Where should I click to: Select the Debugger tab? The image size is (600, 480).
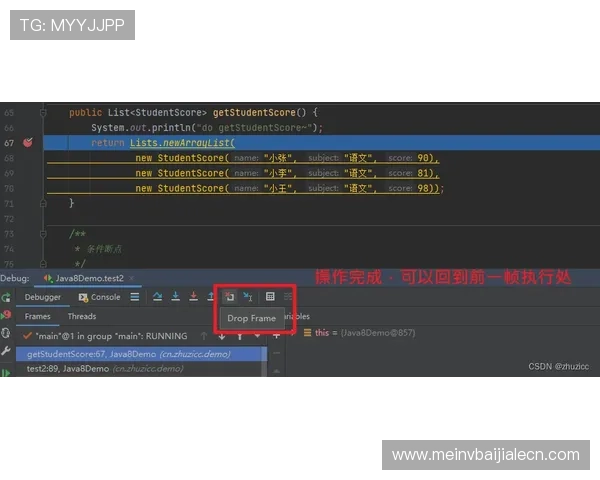[x=43, y=297]
